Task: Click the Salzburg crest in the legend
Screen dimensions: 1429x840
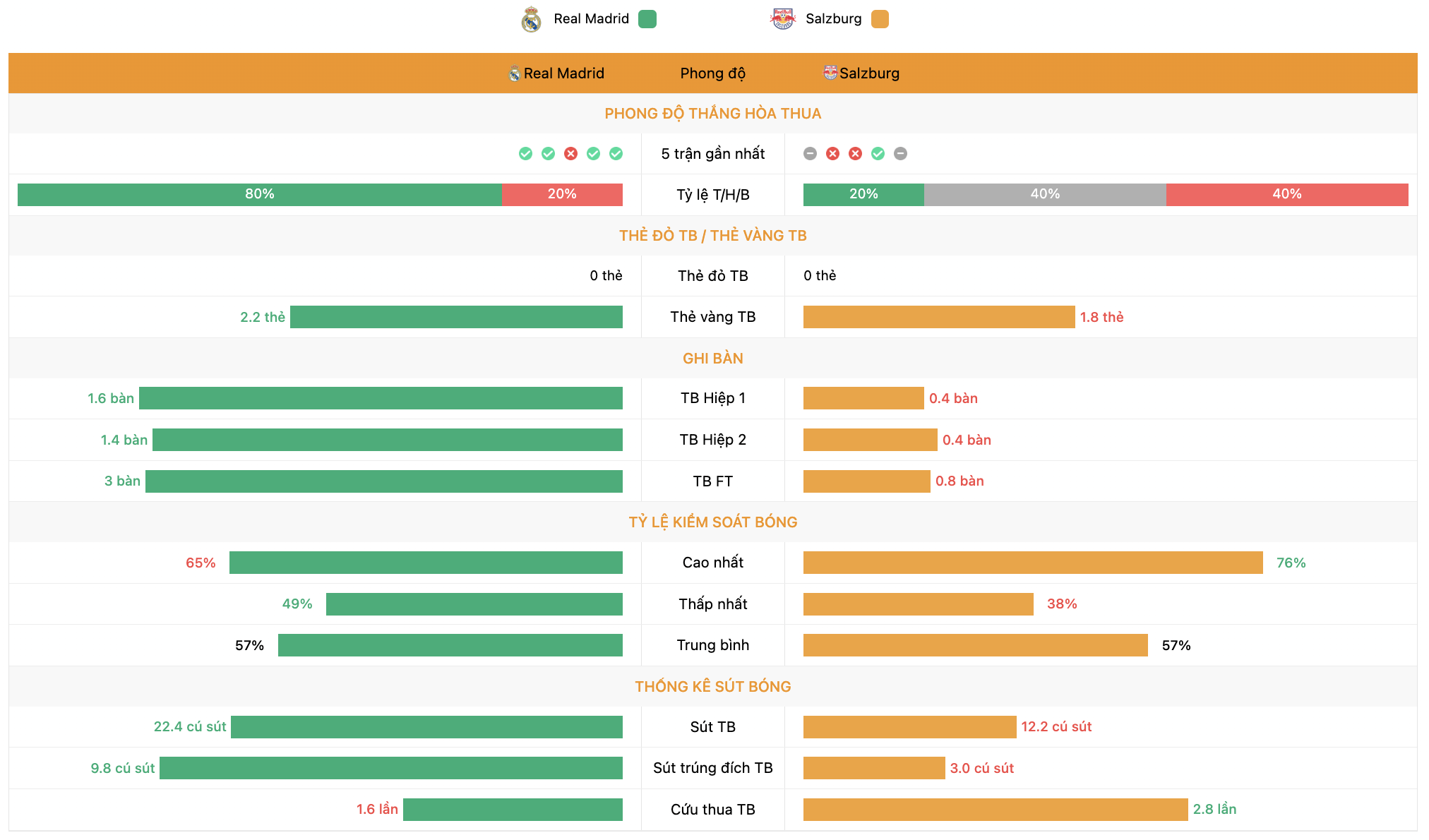Action: (782, 19)
